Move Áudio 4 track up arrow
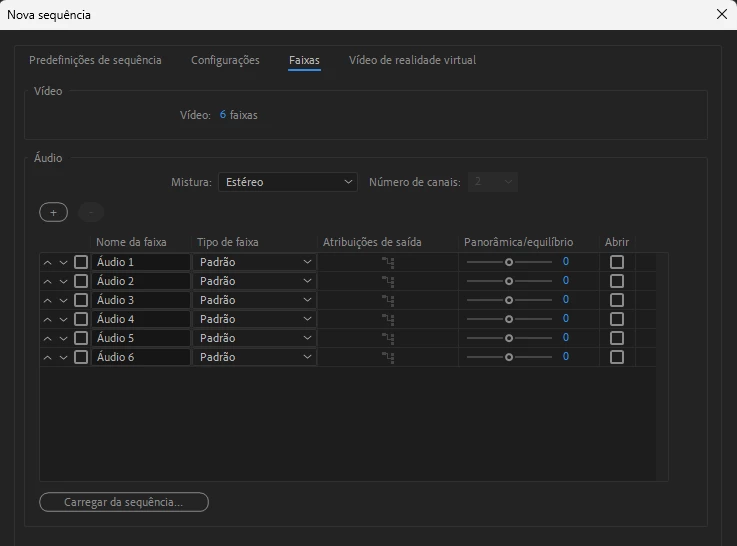Image resolution: width=737 pixels, height=546 pixels. pos(47,320)
